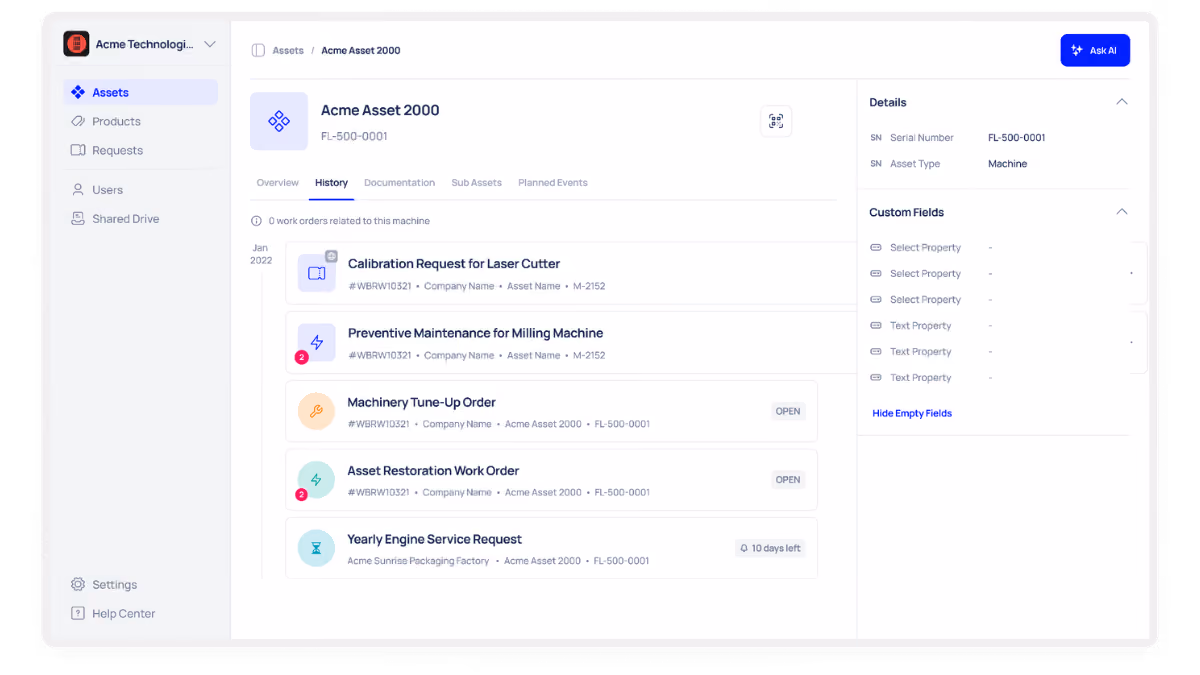The image size is (1200, 675).
Task: Open the Help Center
Action: tap(141, 613)
